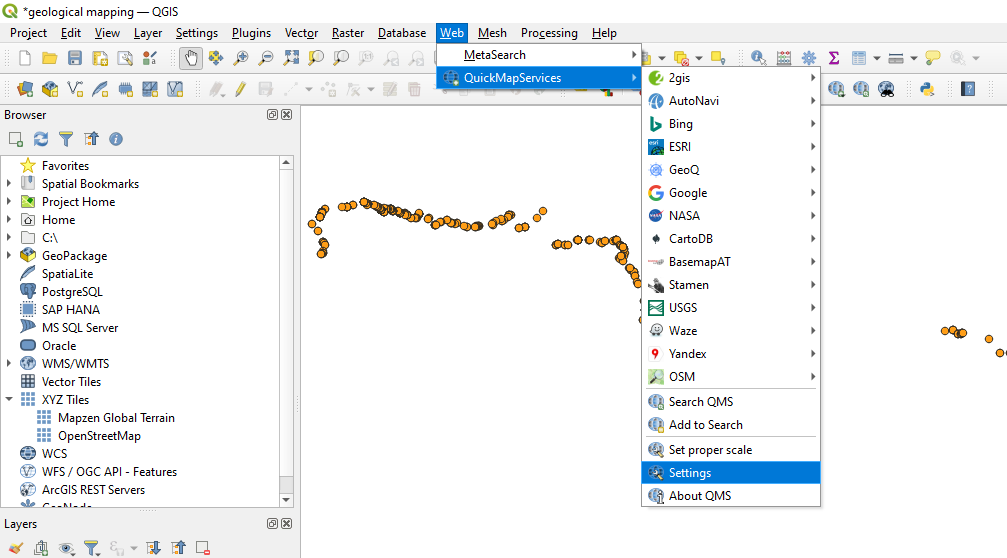Expand the Home tree item
The width and height of the screenshot is (1007, 558).
9,220
